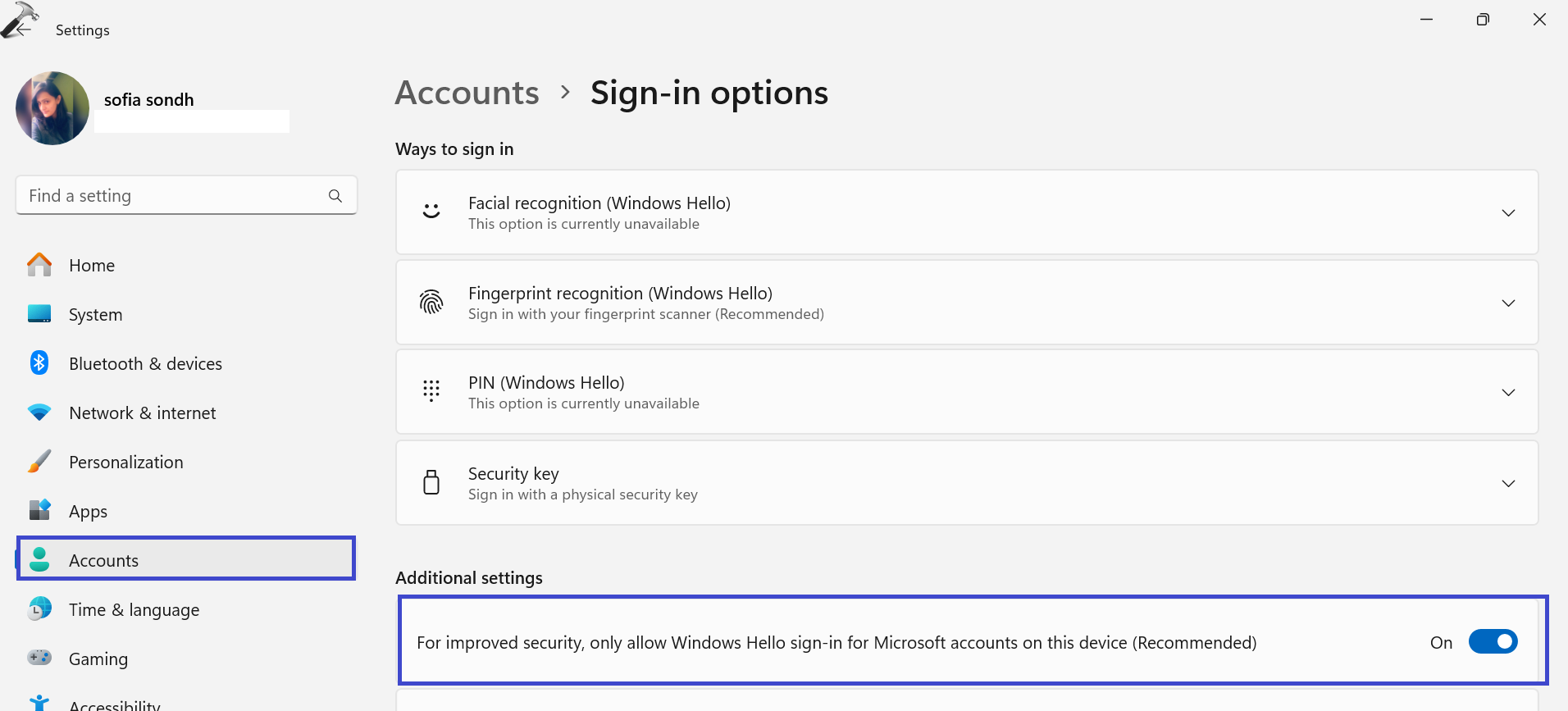
Task: Expand Fingerprint recognition options chevron
Action: click(x=1507, y=303)
